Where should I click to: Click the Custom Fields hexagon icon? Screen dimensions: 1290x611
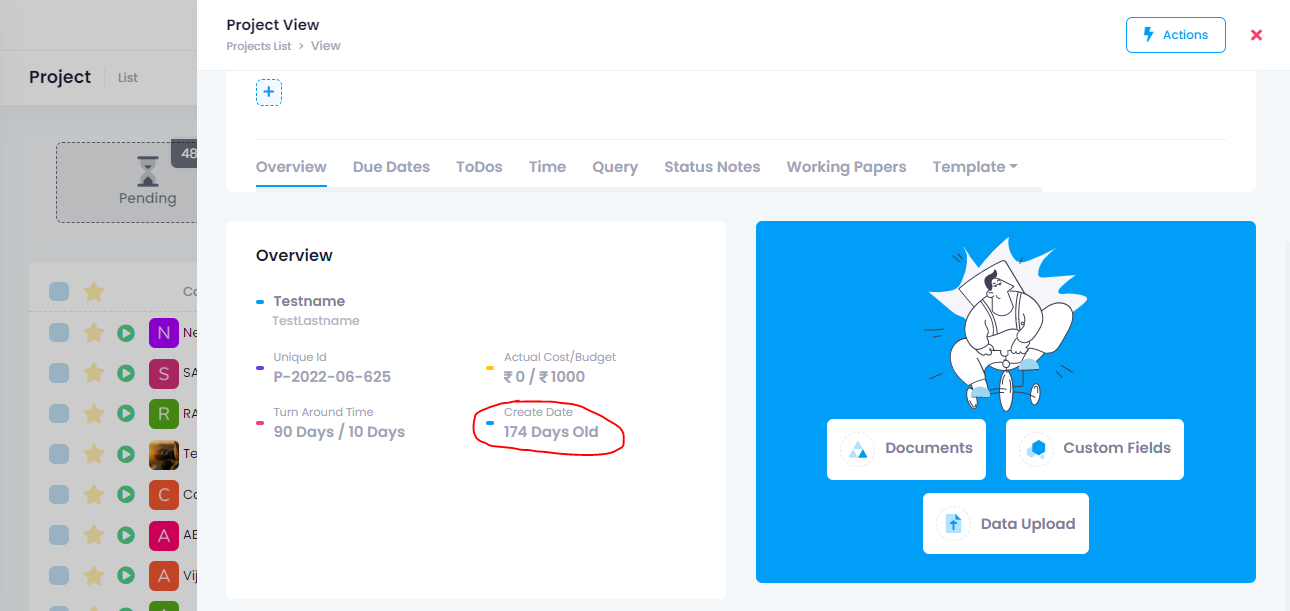(x=1037, y=449)
